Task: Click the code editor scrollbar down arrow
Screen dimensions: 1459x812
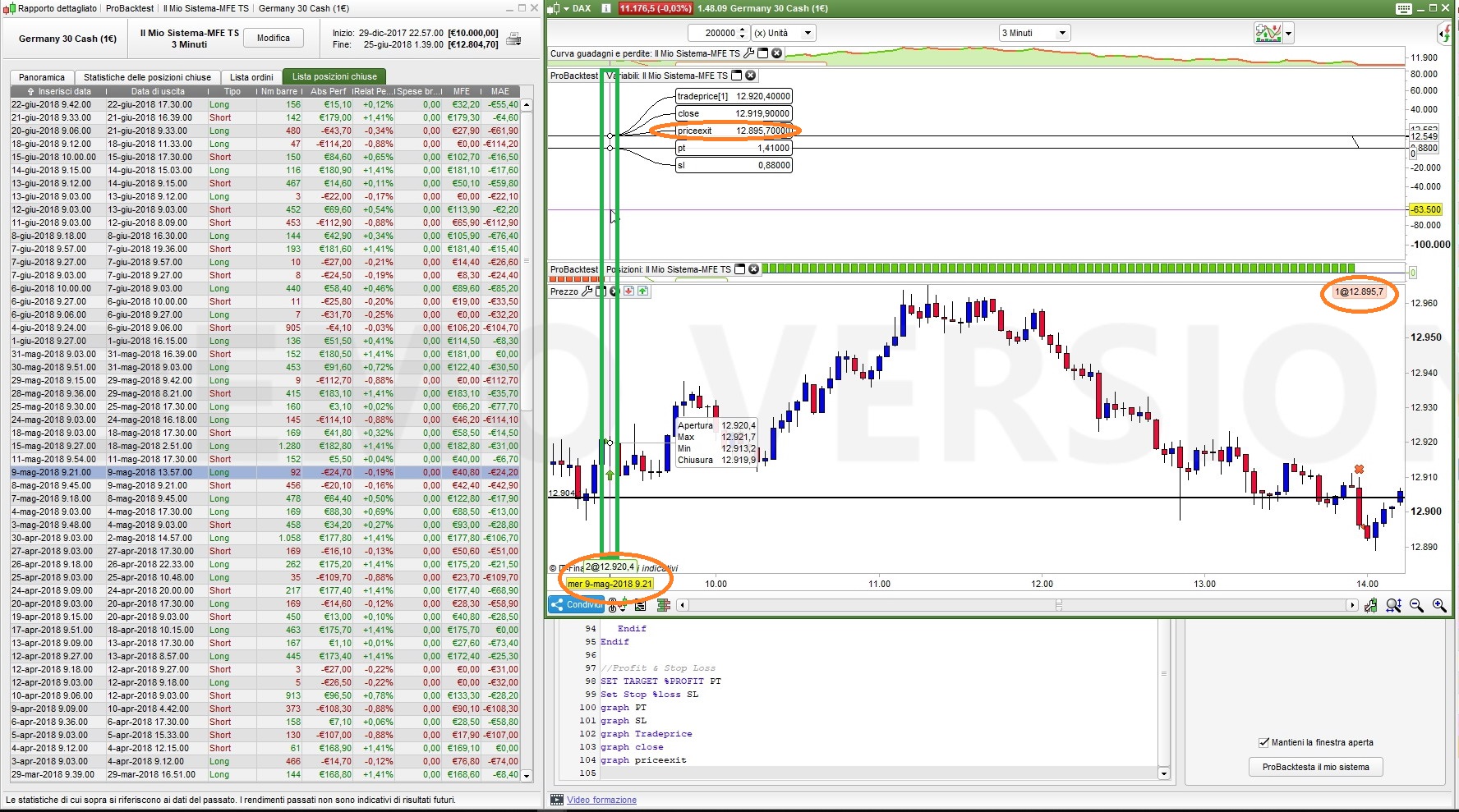Action: point(1163,773)
